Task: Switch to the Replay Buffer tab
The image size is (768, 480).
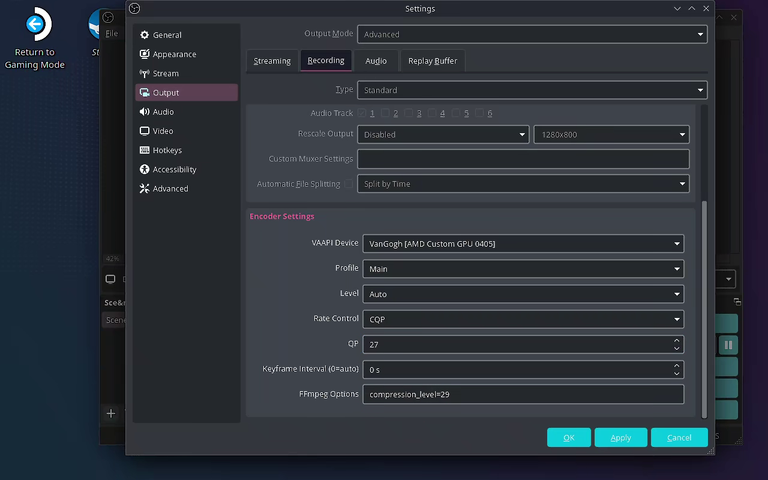Action: pos(432,61)
